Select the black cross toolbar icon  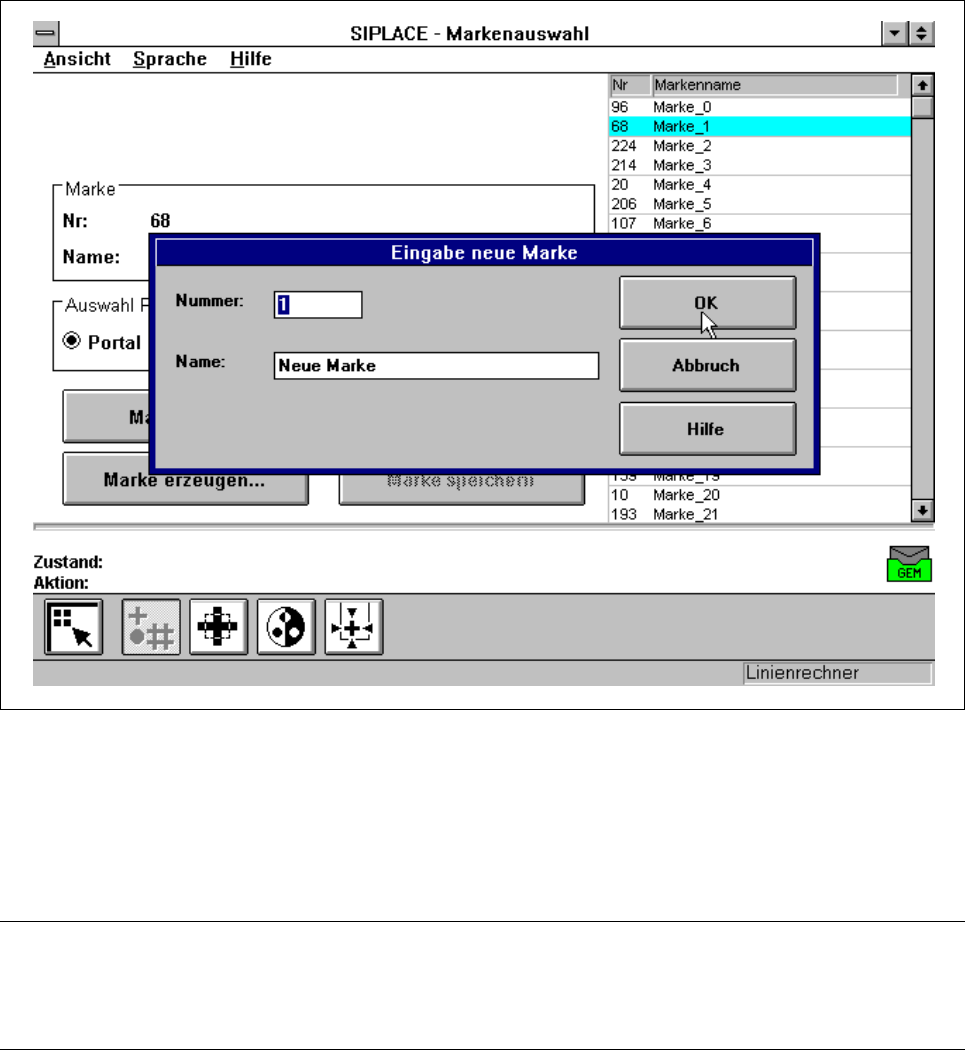(218, 627)
